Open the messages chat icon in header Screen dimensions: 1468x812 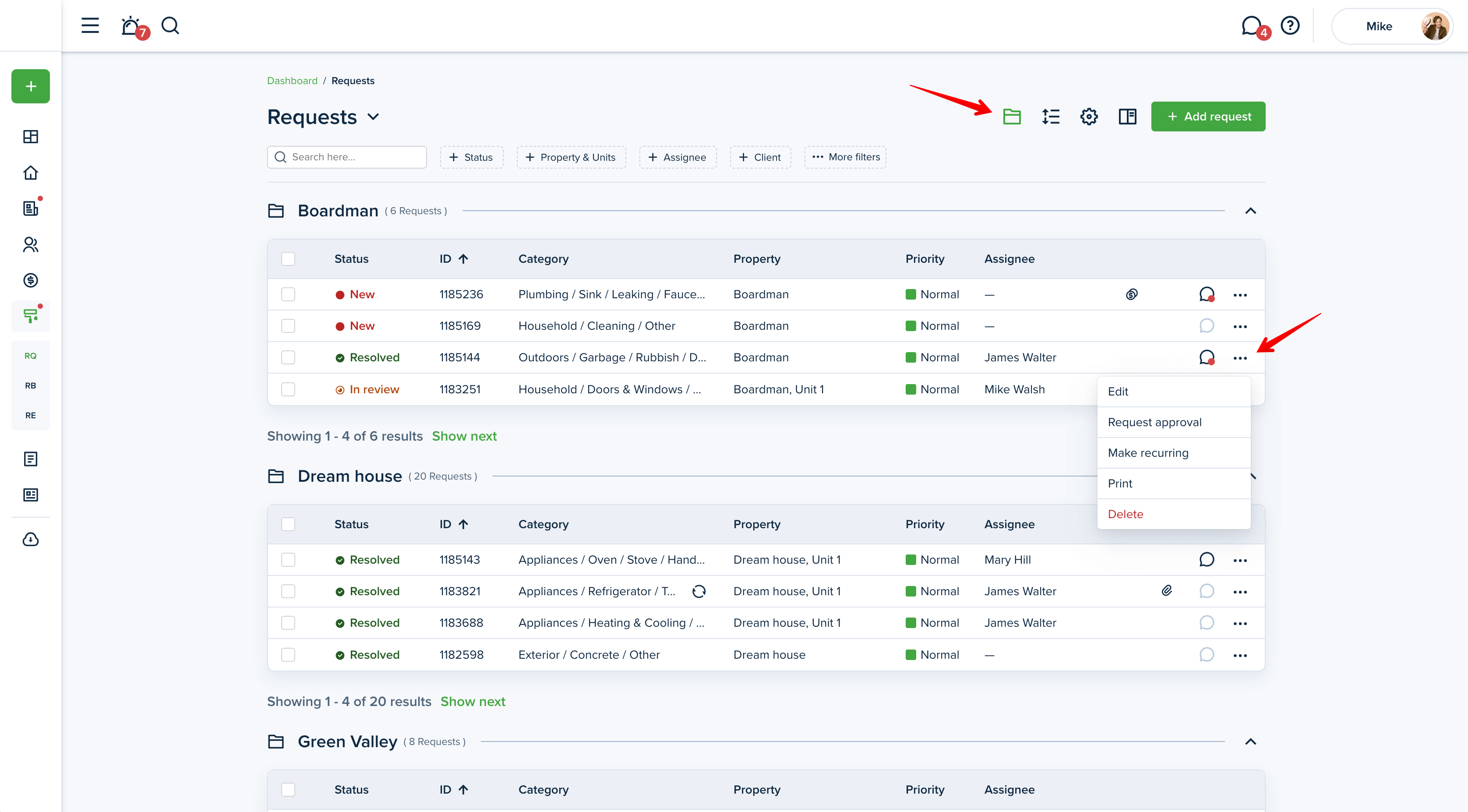click(1252, 26)
